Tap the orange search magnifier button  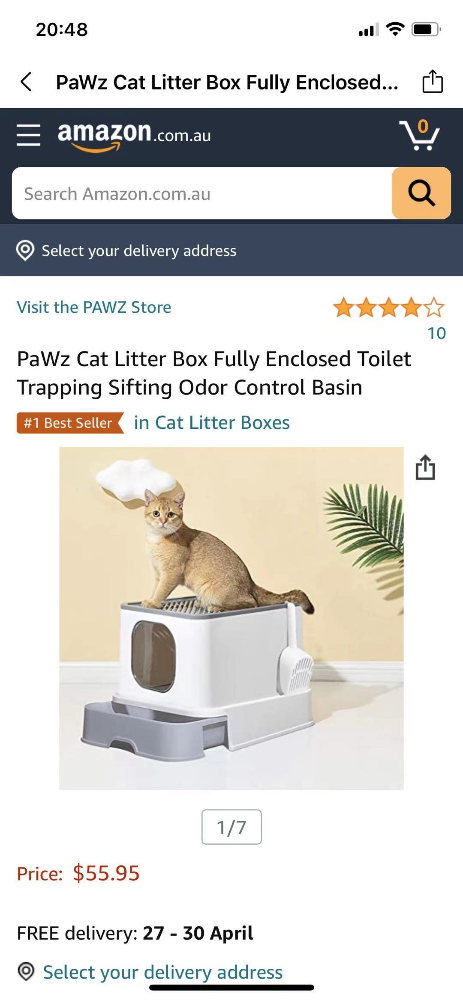point(421,193)
